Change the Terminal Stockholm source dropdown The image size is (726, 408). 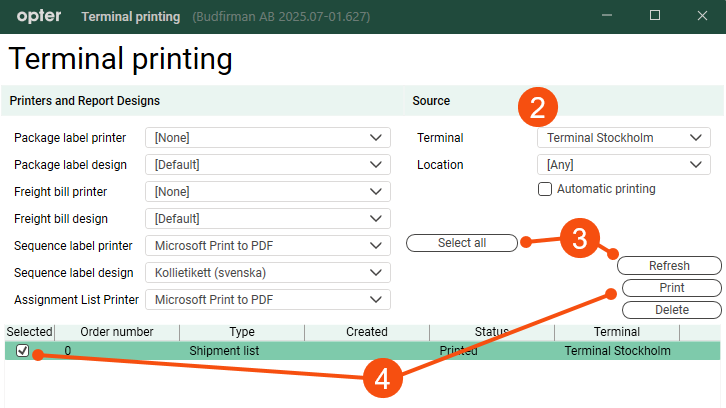click(623, 138)
